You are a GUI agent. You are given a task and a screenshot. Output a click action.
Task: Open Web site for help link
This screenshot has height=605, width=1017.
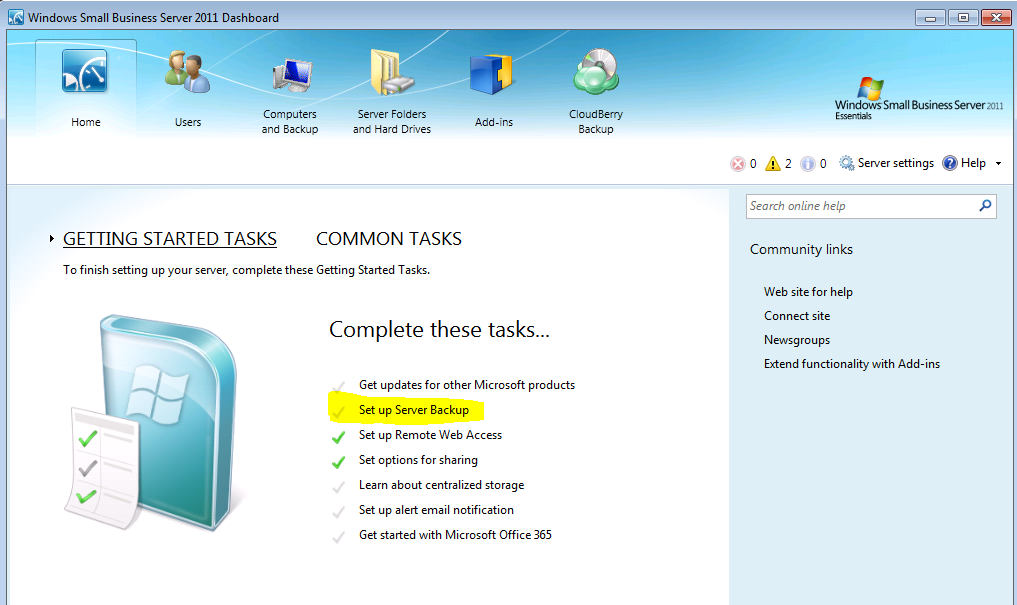tap(808, 292)
